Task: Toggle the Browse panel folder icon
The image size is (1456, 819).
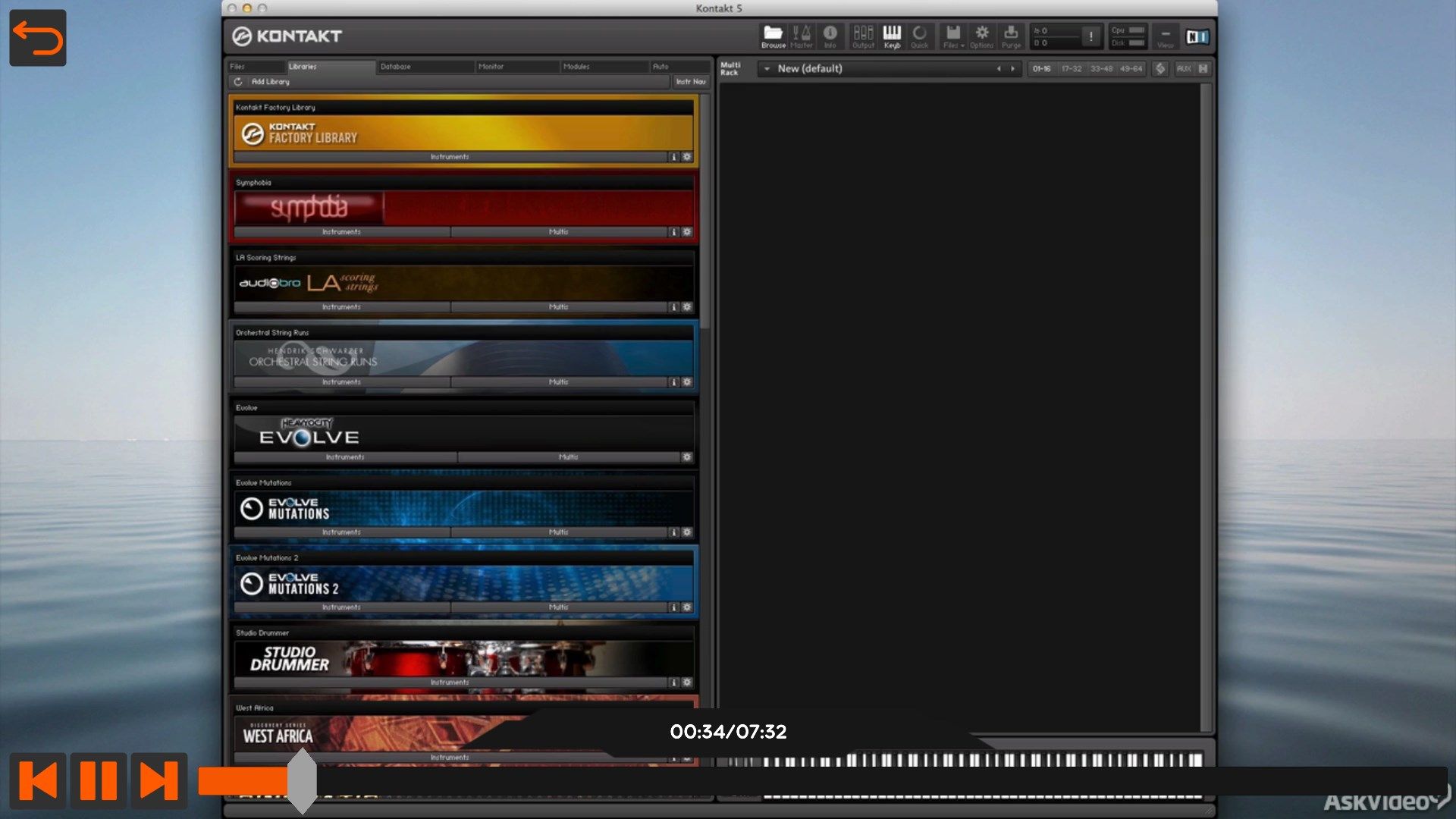Action: pyautogui.click(x=773, y=36)
